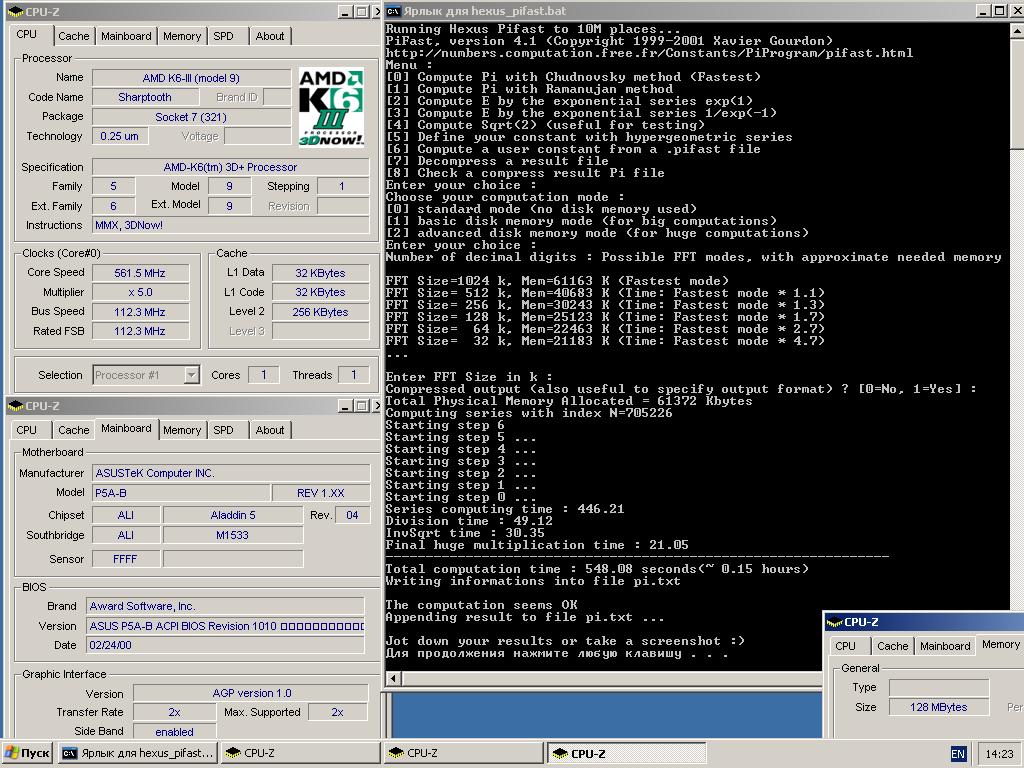Open About tab in top CPU-Z window
Screen dimensions: 1024x768
[x=270, y=36]
